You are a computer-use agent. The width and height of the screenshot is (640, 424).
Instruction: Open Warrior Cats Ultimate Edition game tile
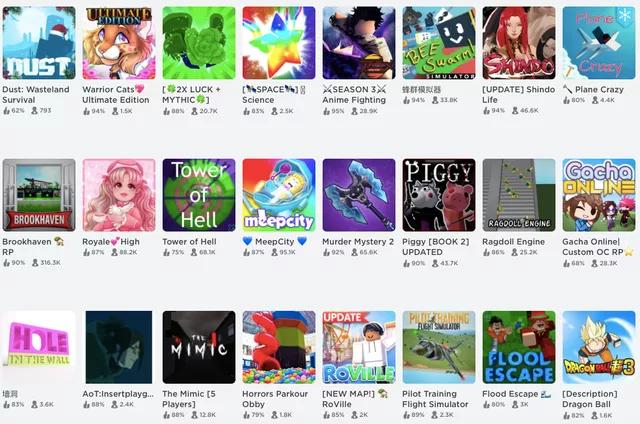pyautogui.click(x=119, y=43)
